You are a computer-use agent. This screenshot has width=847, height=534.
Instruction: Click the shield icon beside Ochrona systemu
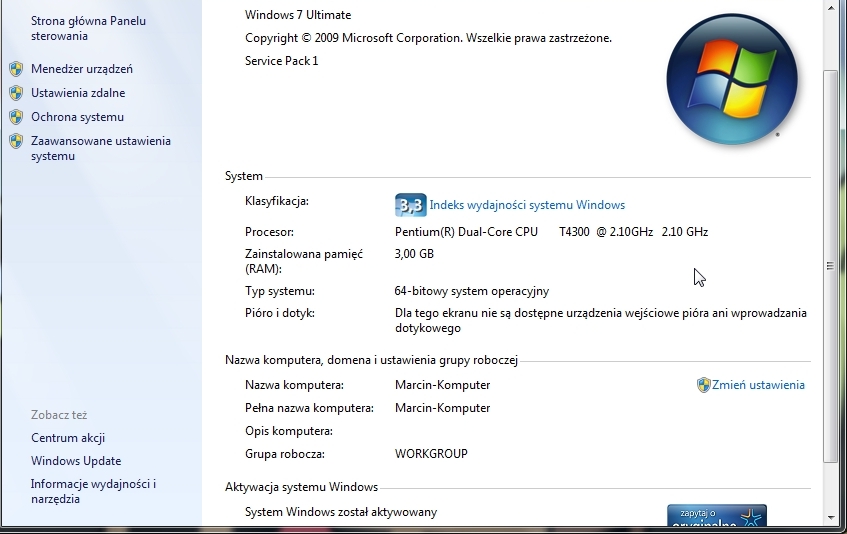click(16, 117)
